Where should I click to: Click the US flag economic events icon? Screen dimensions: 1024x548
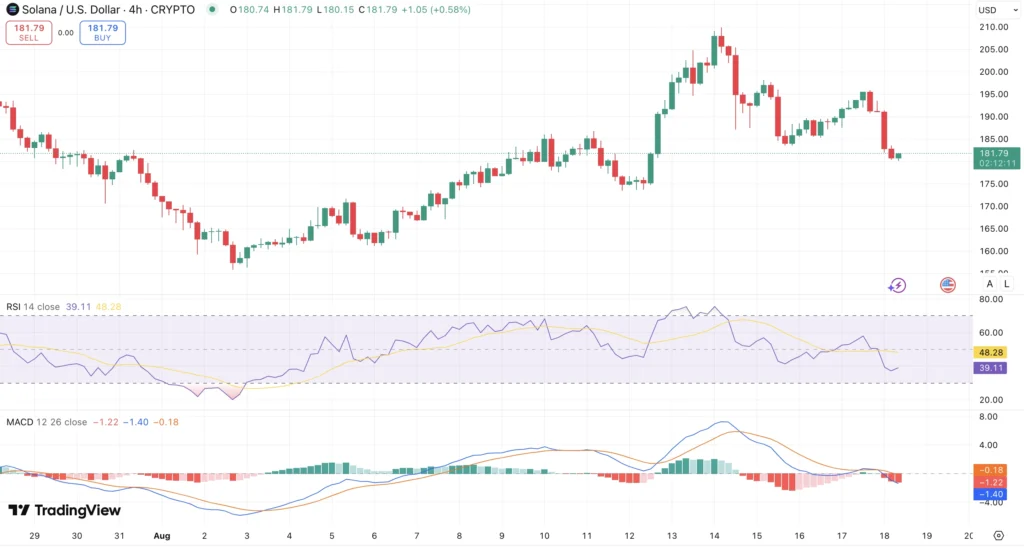point(948,285)
